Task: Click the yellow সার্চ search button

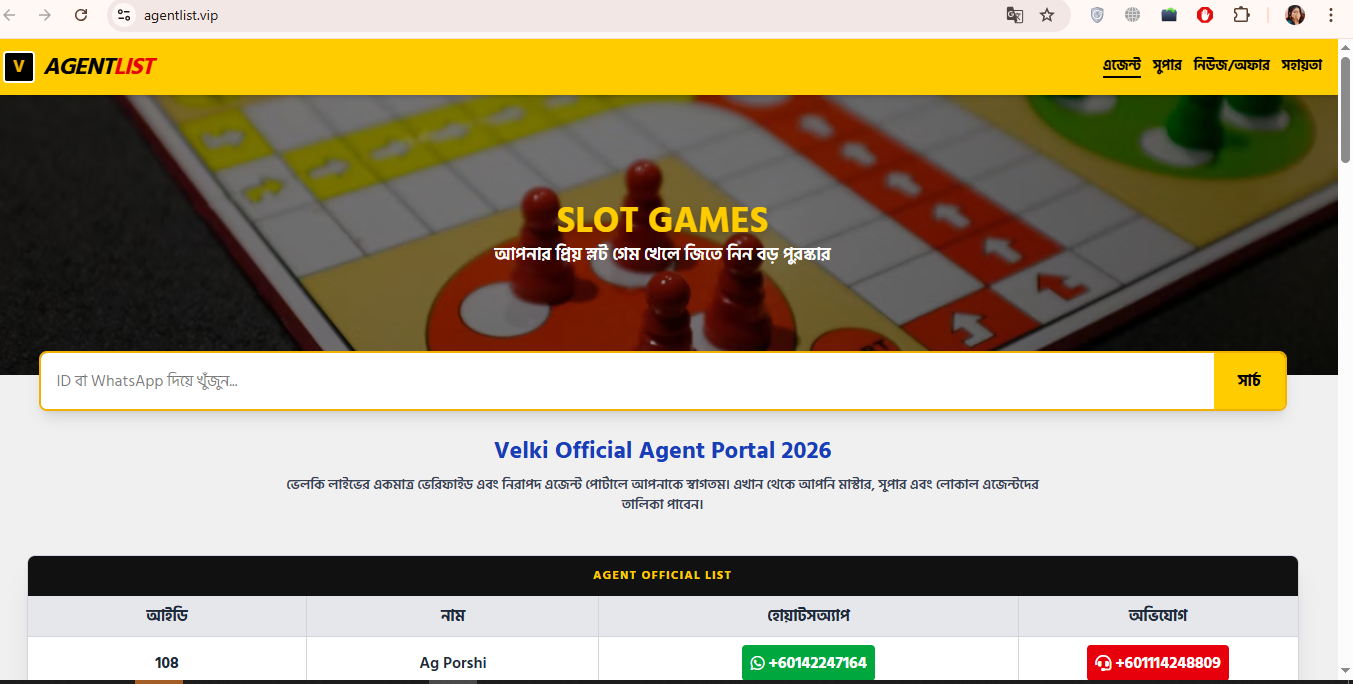Action: pos(1249,380)
